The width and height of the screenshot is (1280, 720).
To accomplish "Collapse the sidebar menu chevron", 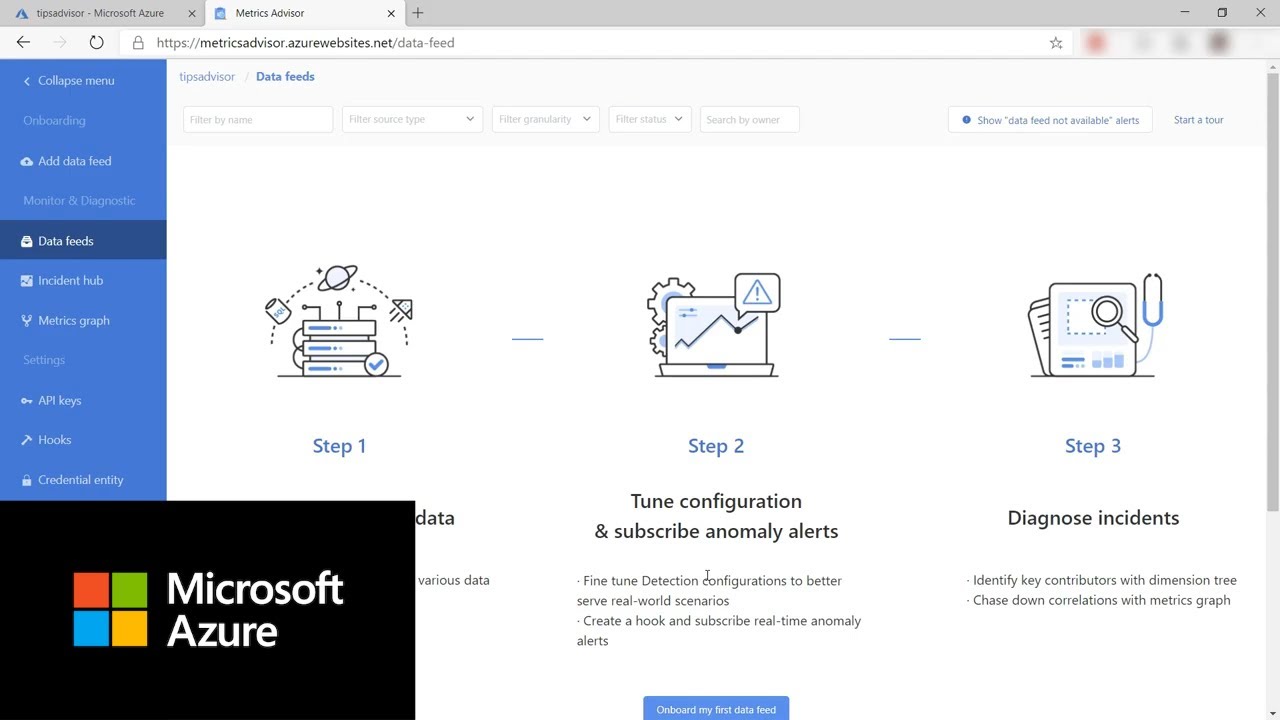I will (27, 81).
